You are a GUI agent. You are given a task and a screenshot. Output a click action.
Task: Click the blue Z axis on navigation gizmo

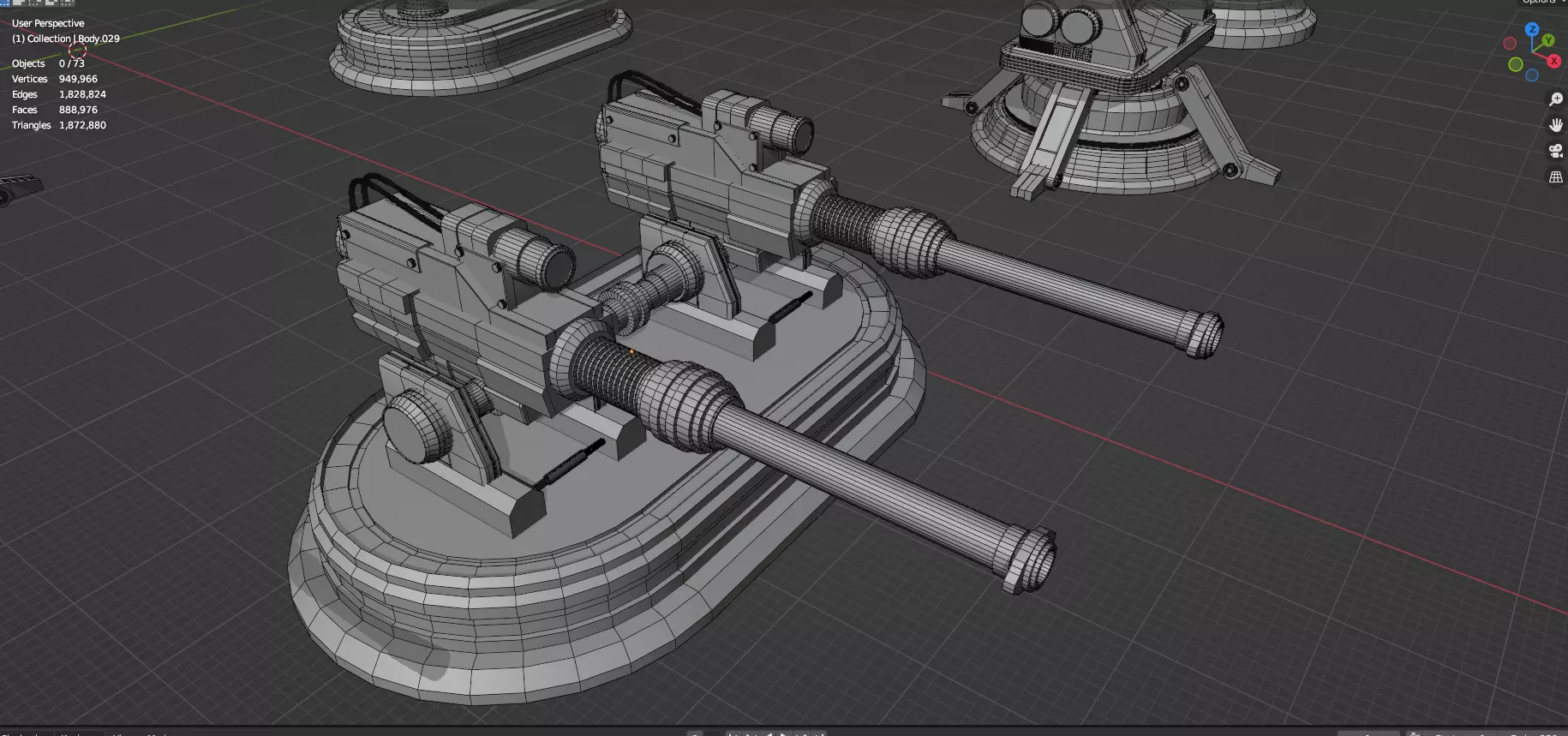point(1532,29)
